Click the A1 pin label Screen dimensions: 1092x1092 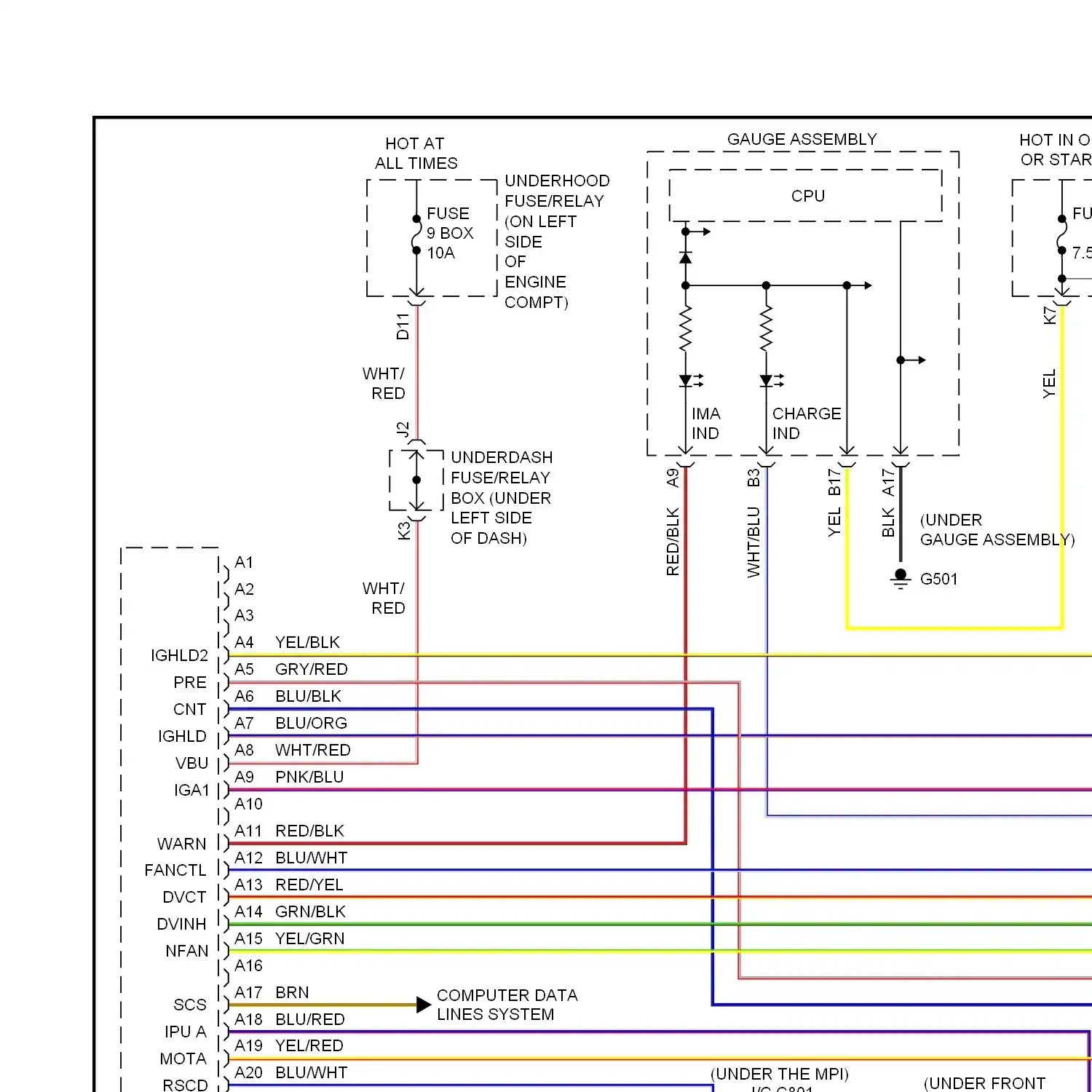pyautogui.click(x=244, y=562)
